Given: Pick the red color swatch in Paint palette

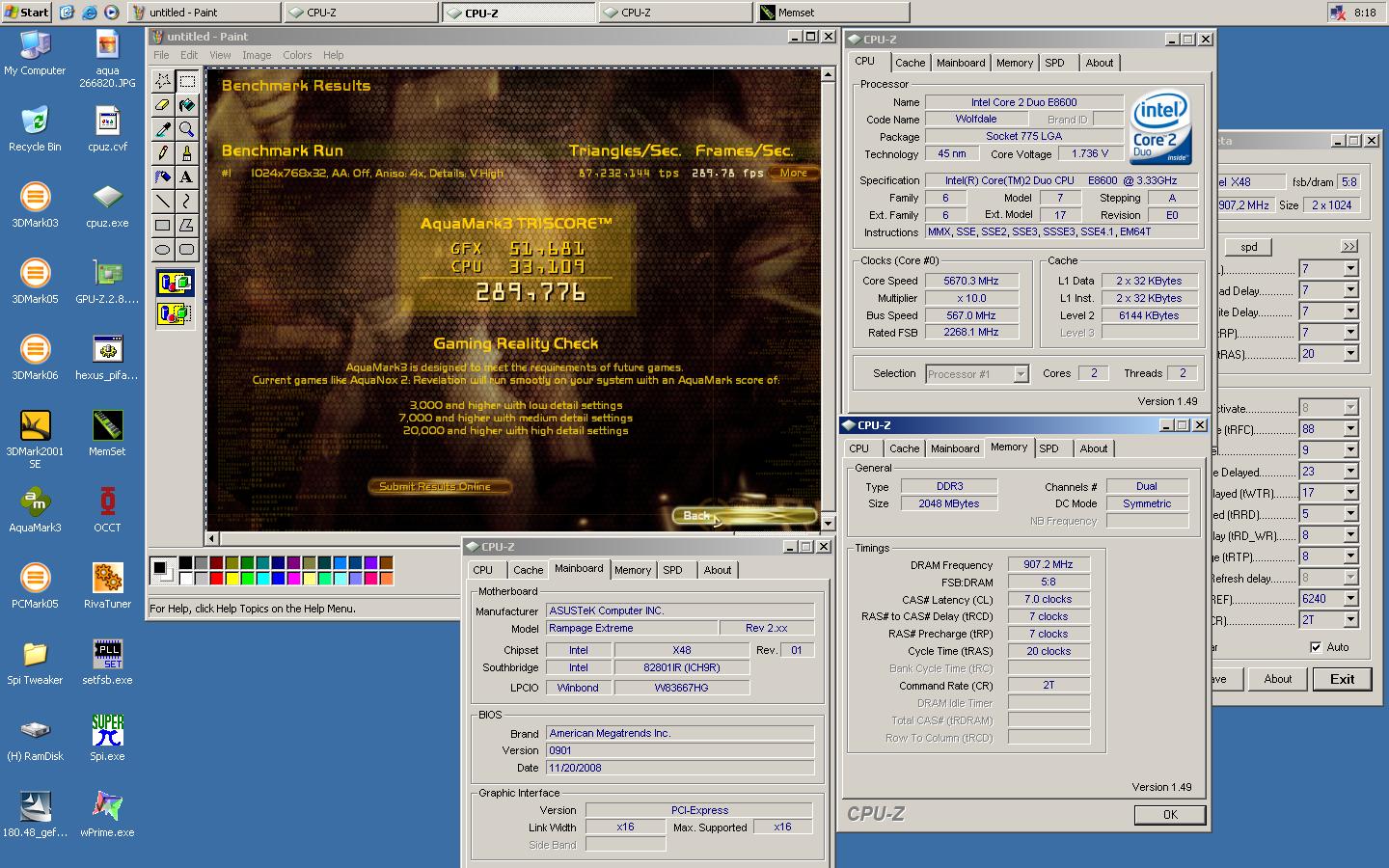Looking at the screenshot, I should [x=217, y=578].
